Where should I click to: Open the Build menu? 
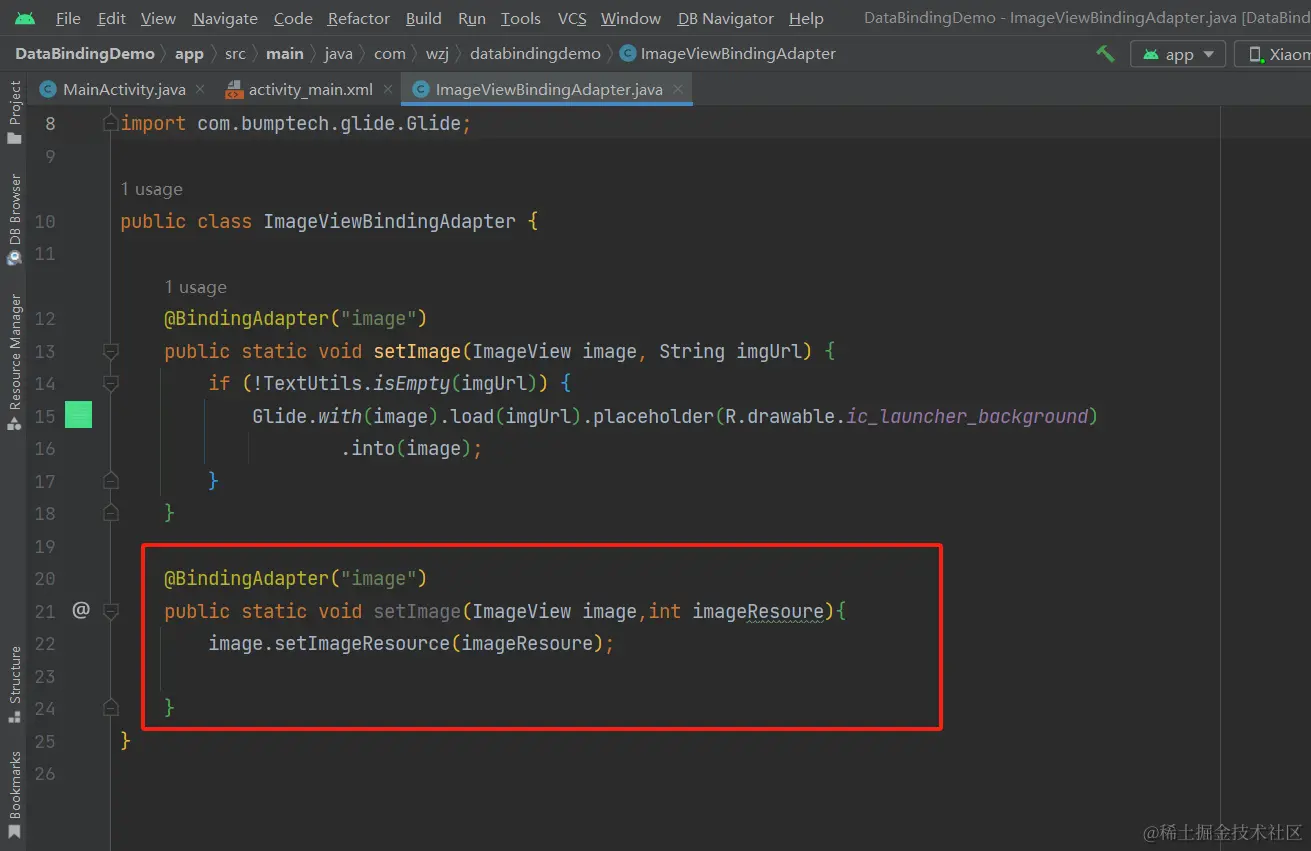(x=424, y=18)
